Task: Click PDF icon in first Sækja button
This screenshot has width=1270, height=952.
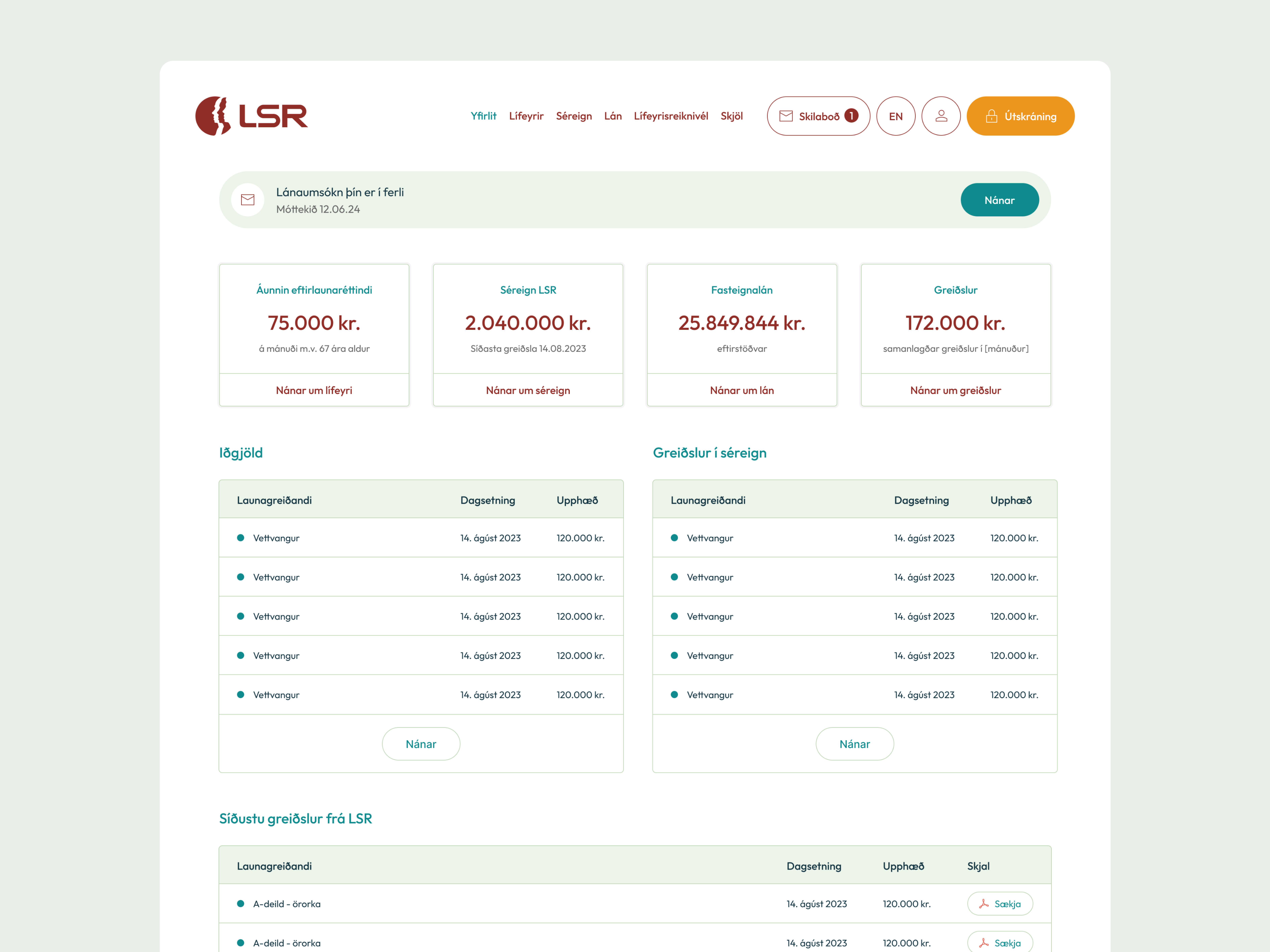Action: pyautogui.click(x=984, y=904)
